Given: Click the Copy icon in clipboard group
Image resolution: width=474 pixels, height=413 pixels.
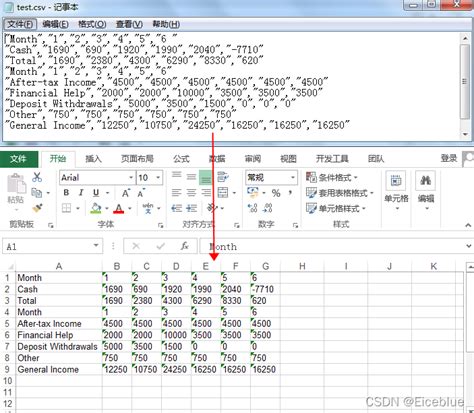Looking at the screenshot, I should point(36,193).
